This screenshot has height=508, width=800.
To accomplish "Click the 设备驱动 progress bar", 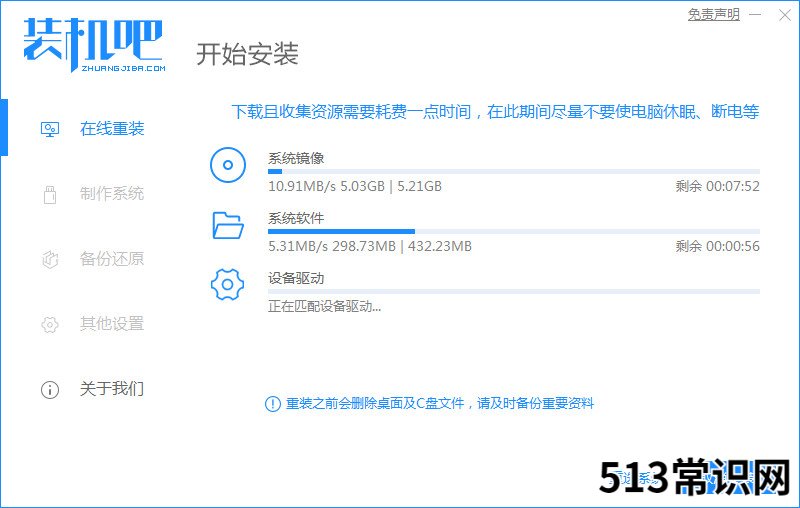I will pos(514,292).
